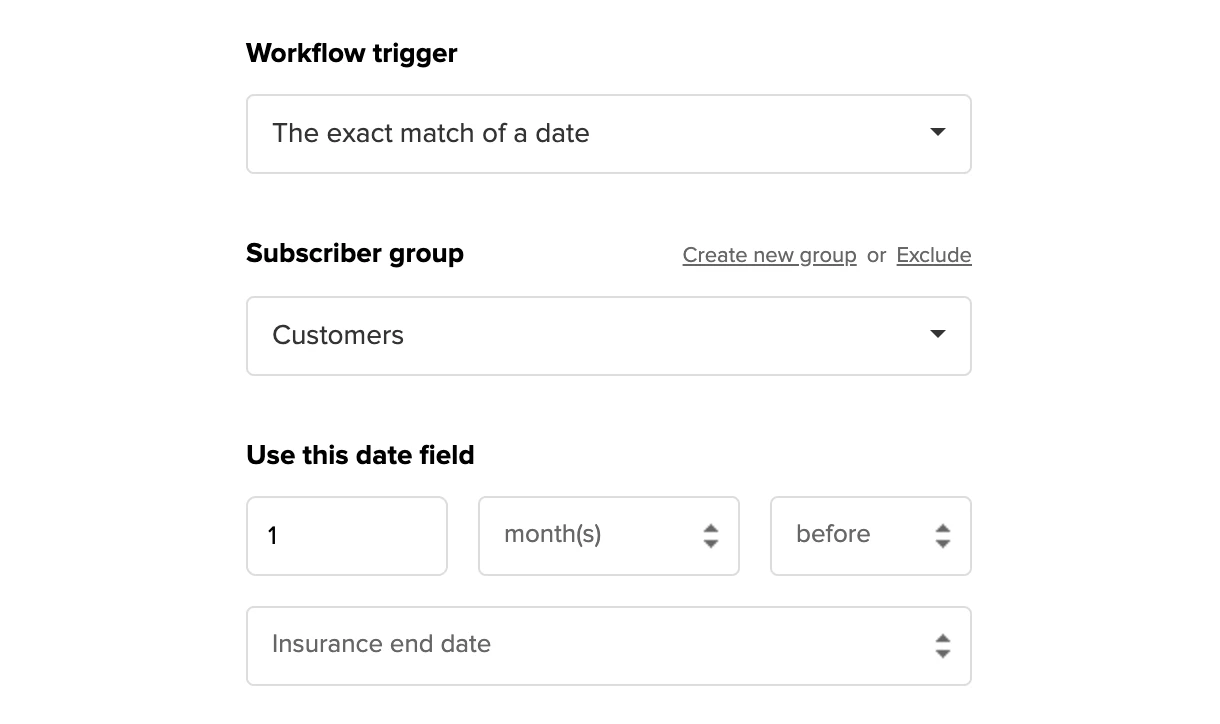The image size is (1220, 724).
Task: Focus the number input containing 1
Action: point(346,536)
